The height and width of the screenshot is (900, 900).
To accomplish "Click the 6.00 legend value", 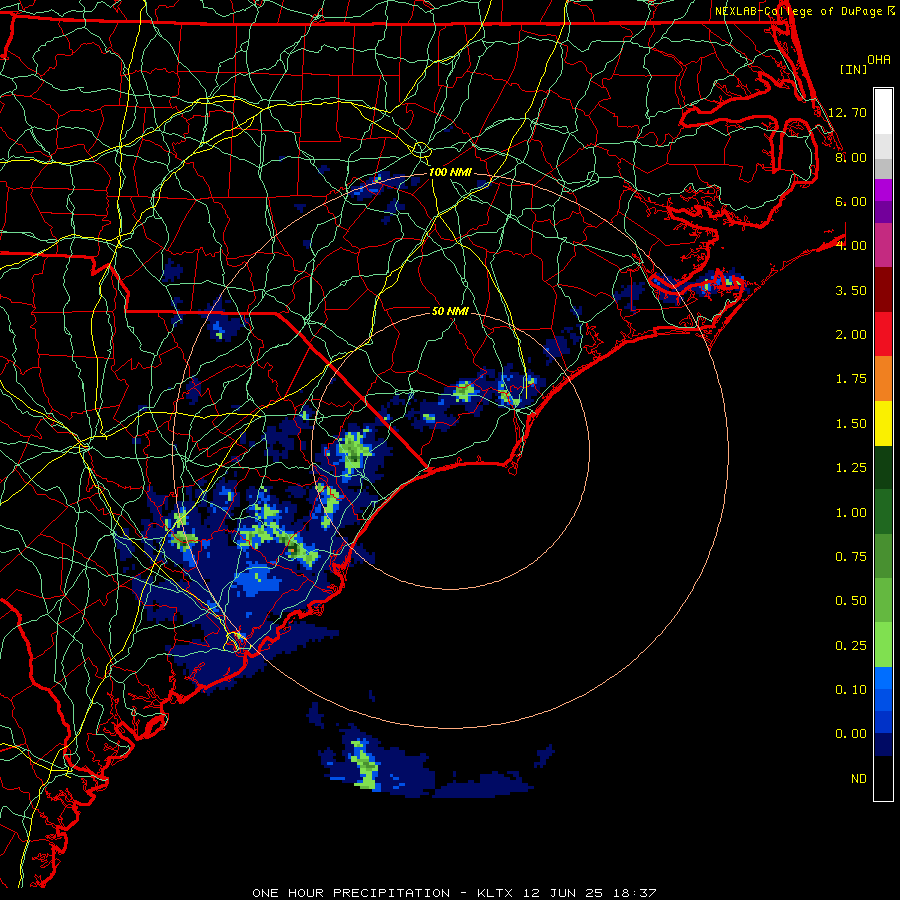I will (x=851, y=201).
